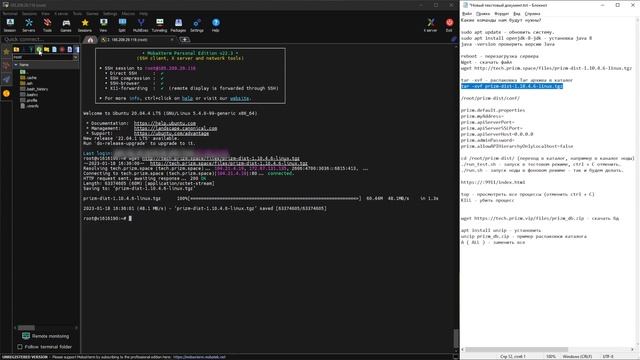Screen dimensions: 640x360
Task: Open the Tools tab on the left sidebar
Action: [x=6, y=66]
